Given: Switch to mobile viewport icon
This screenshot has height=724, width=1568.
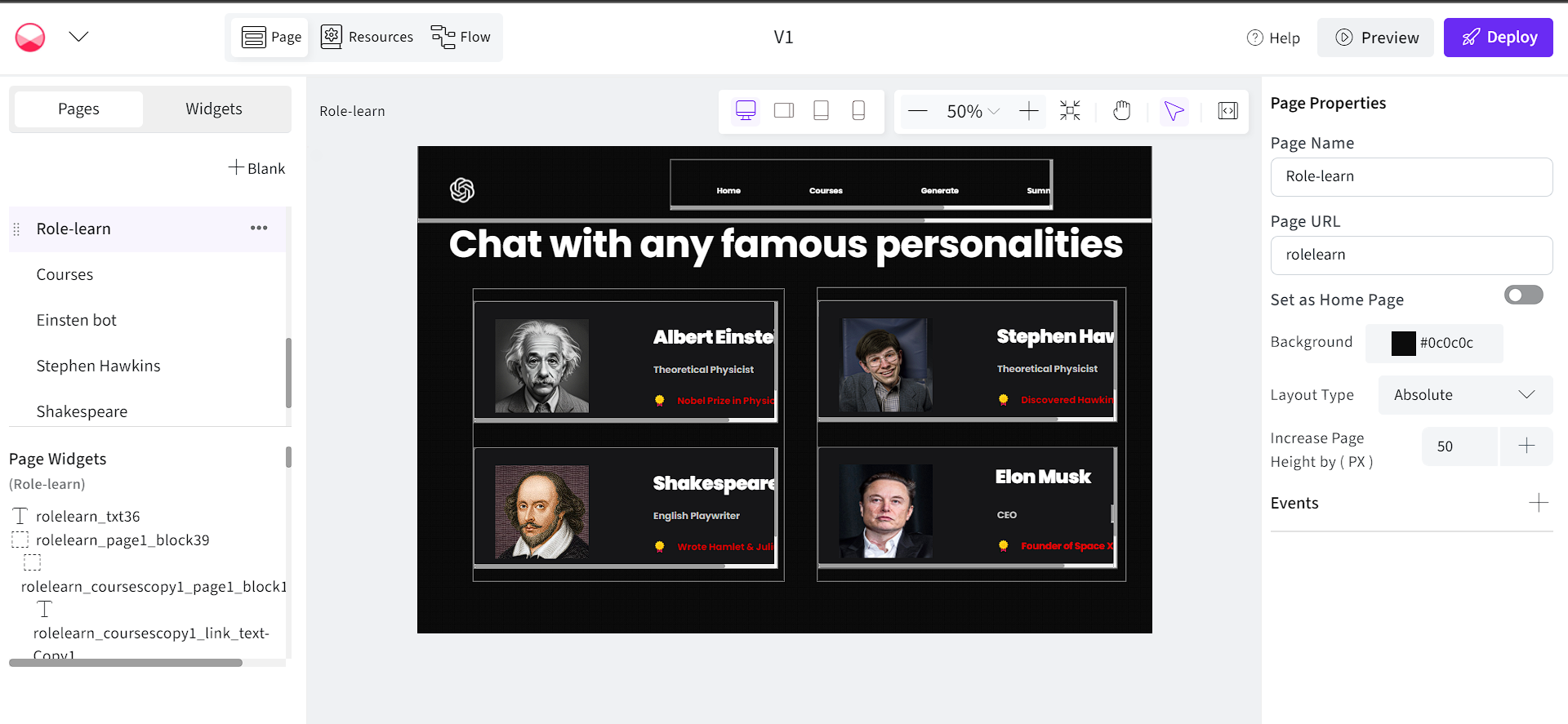Looking at the screenshot, I should 858,110.
